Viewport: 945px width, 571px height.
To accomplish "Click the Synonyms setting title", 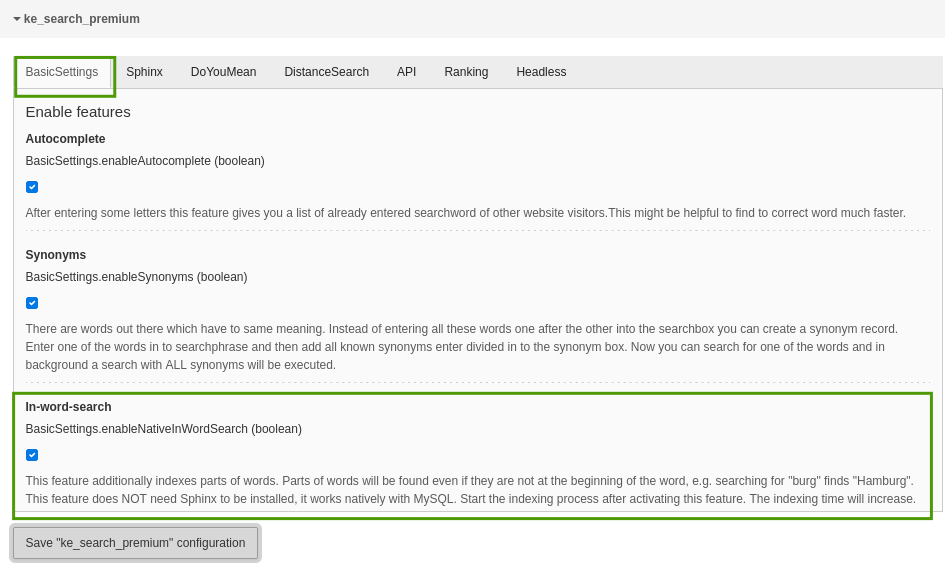I will click(56, 255).
